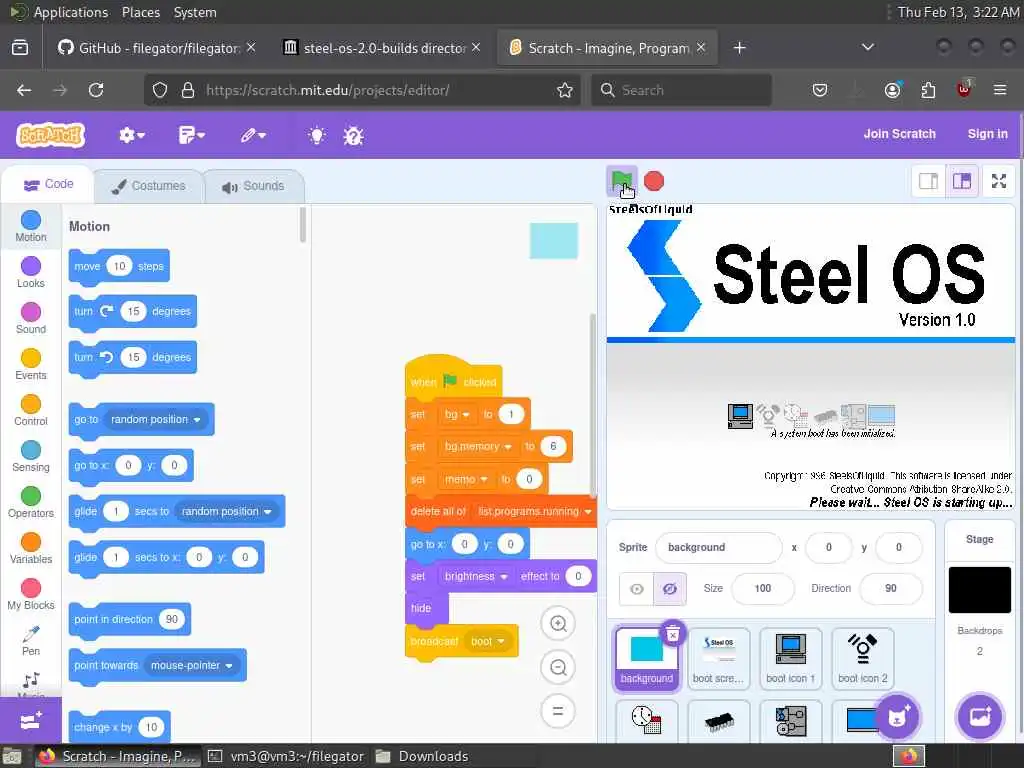
Task: Select the Stage backdrop thumbnail
Action: 979,590
